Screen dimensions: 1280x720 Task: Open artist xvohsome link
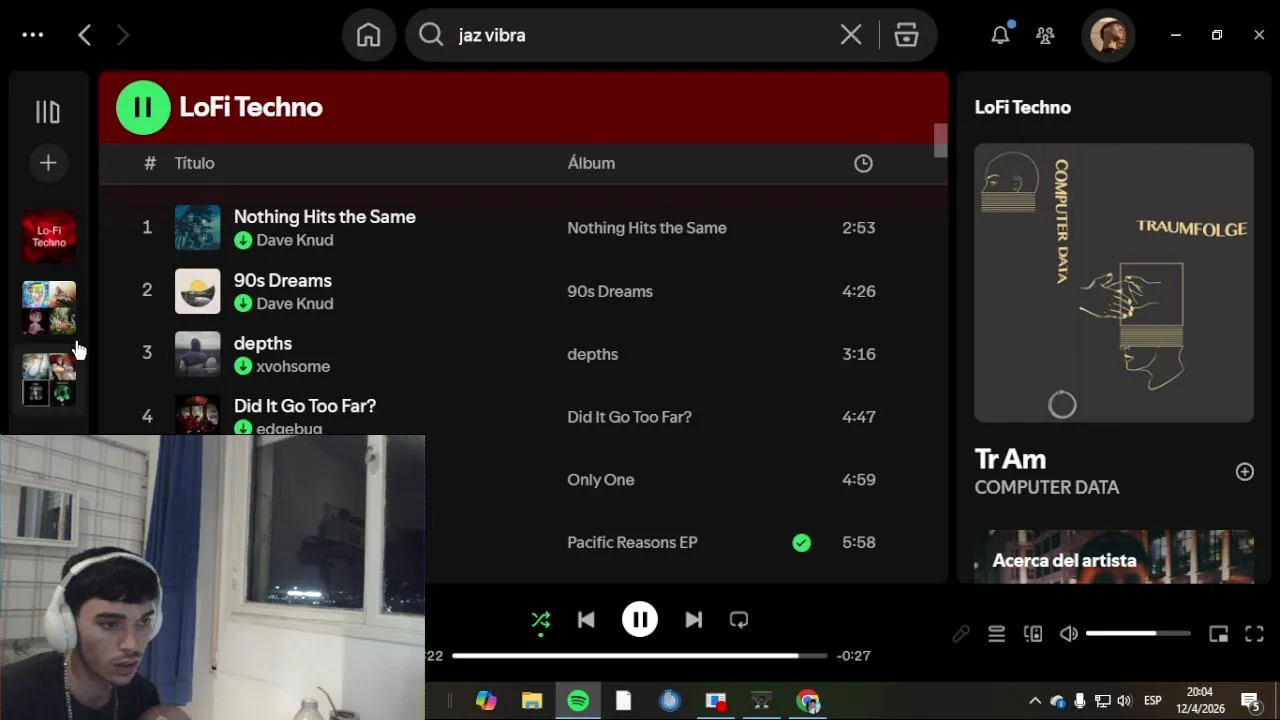(x=293, y=366)
